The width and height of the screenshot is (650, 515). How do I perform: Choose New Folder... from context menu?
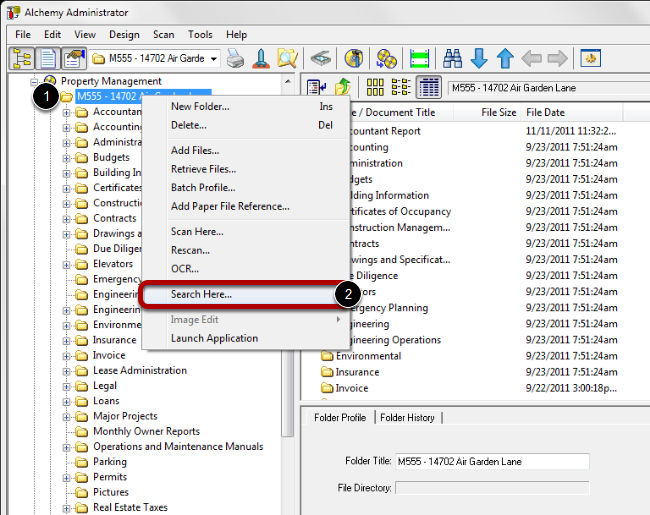click(x=246, y=107)
